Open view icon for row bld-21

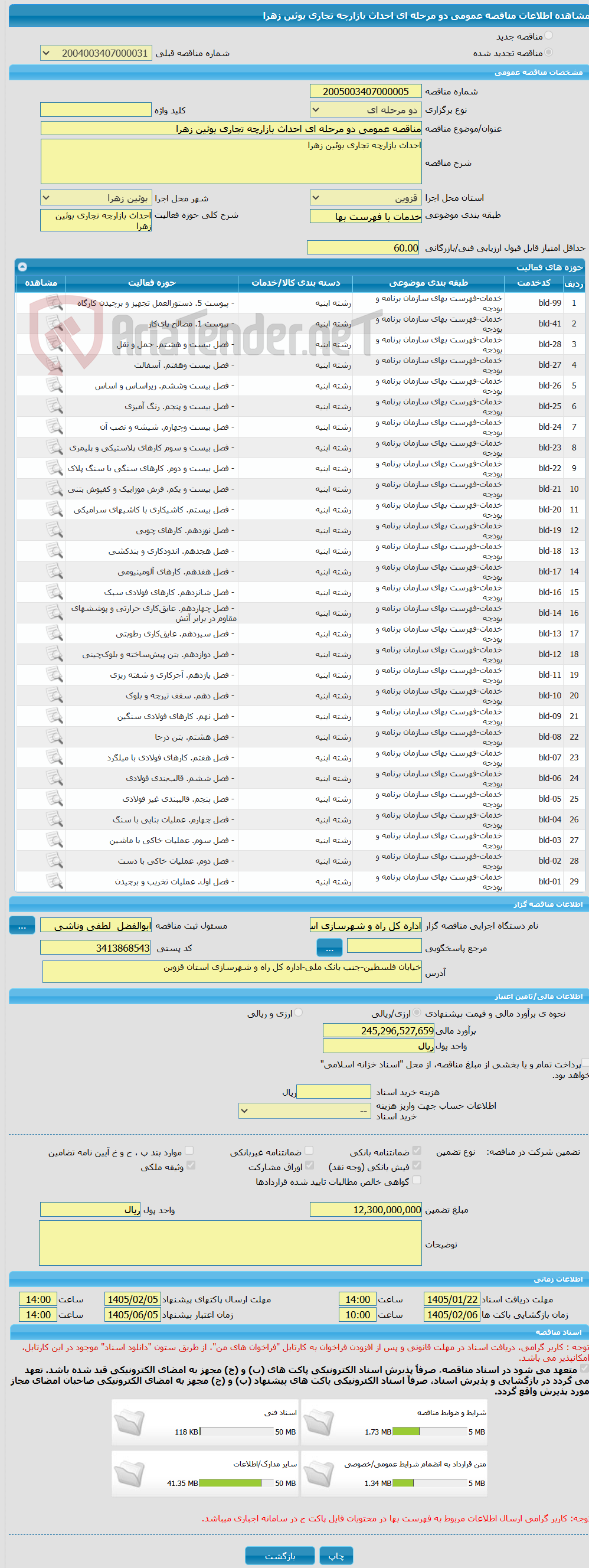click(55, 489)
